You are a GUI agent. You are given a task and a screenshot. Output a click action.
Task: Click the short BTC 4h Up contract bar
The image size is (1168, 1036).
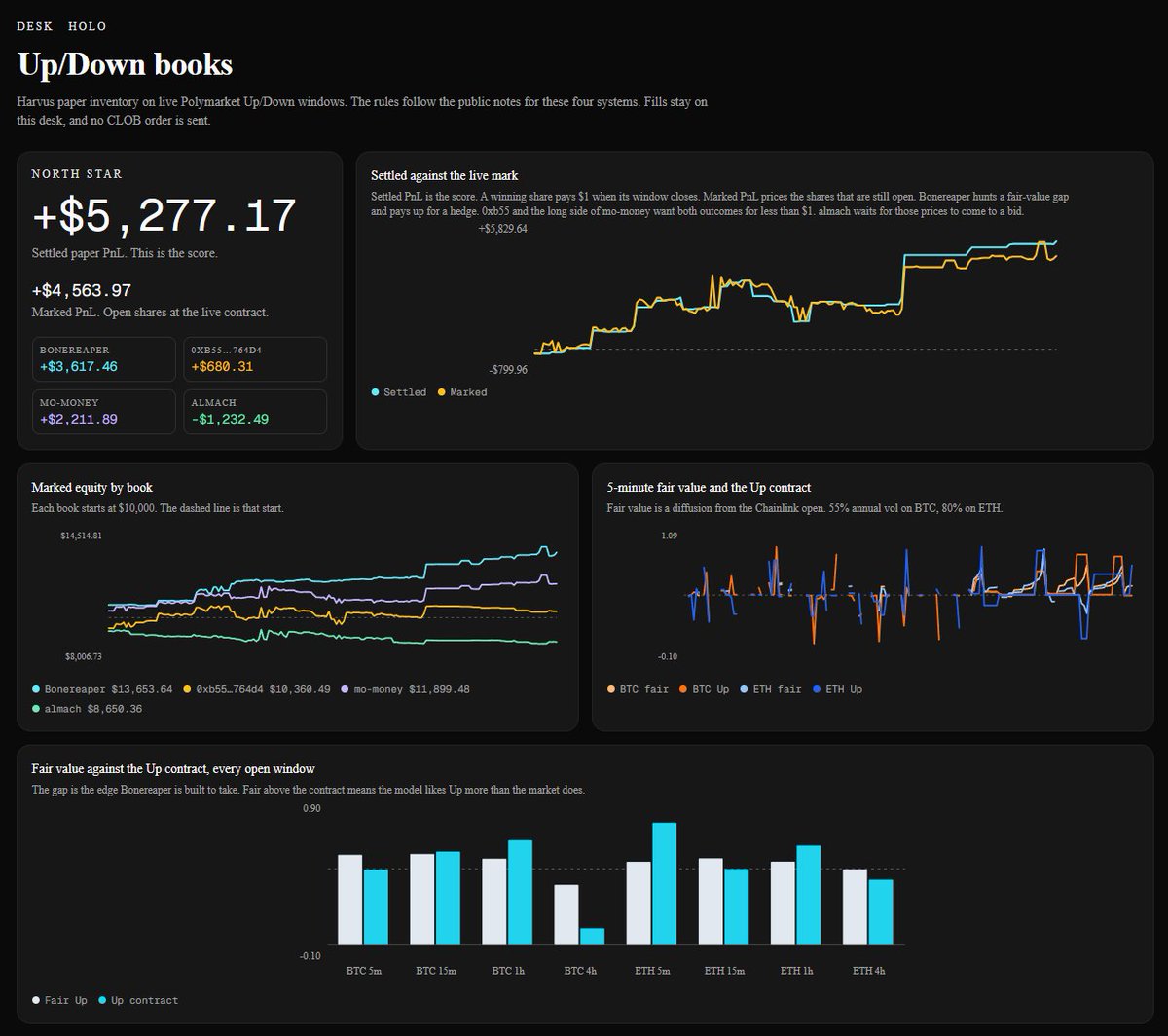click(592, 936)
